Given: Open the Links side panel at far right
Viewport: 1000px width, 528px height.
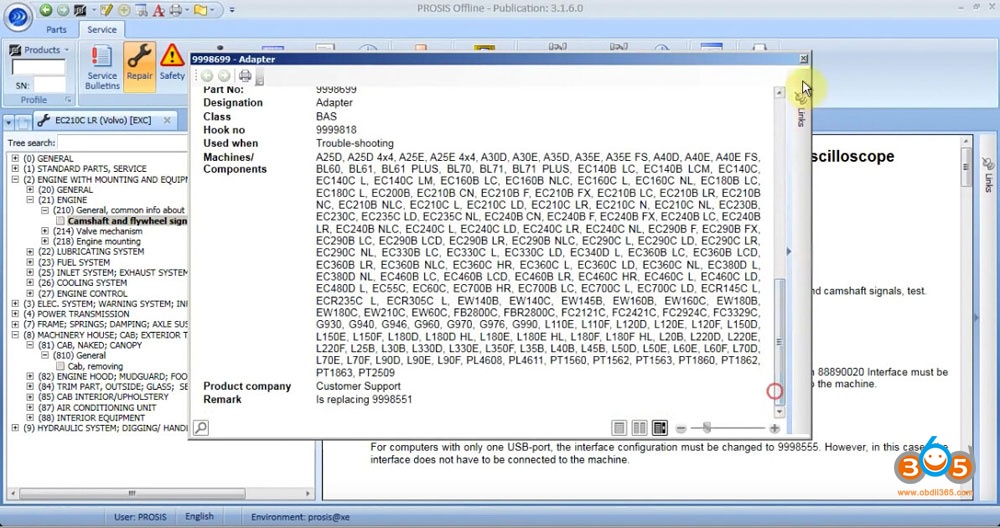Looking at the screenshot, I should 988,175.
